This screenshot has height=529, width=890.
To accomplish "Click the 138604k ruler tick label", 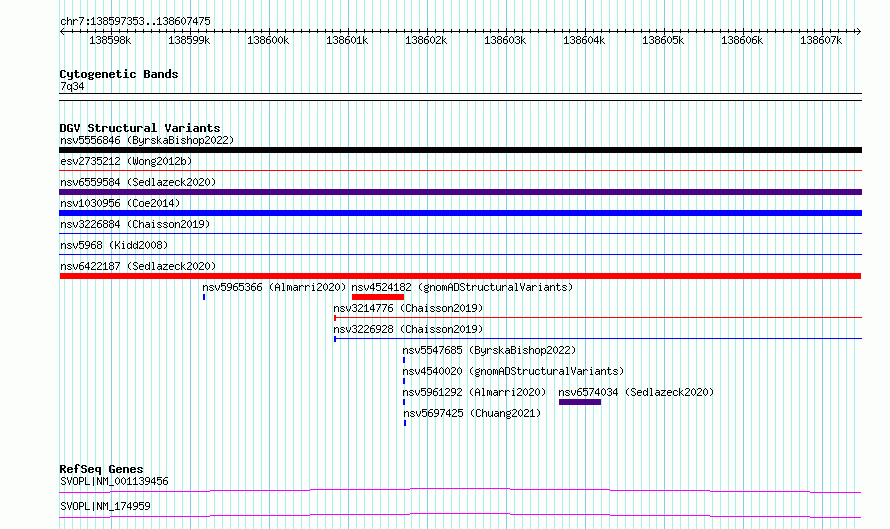I will [x=584, y=40].
